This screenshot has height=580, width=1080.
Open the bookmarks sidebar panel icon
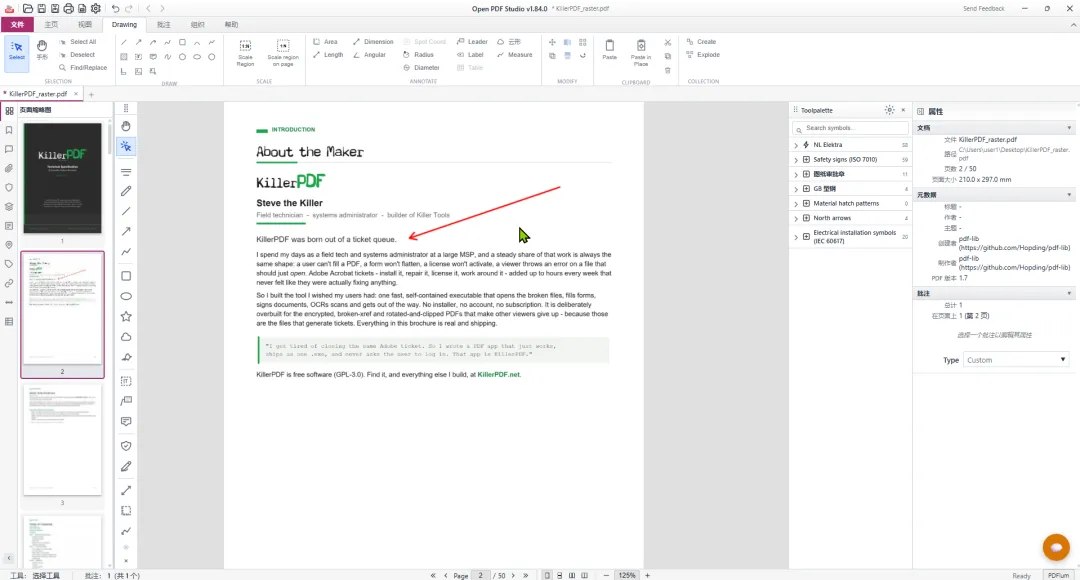pyautogui.click(x=9, y=130)
